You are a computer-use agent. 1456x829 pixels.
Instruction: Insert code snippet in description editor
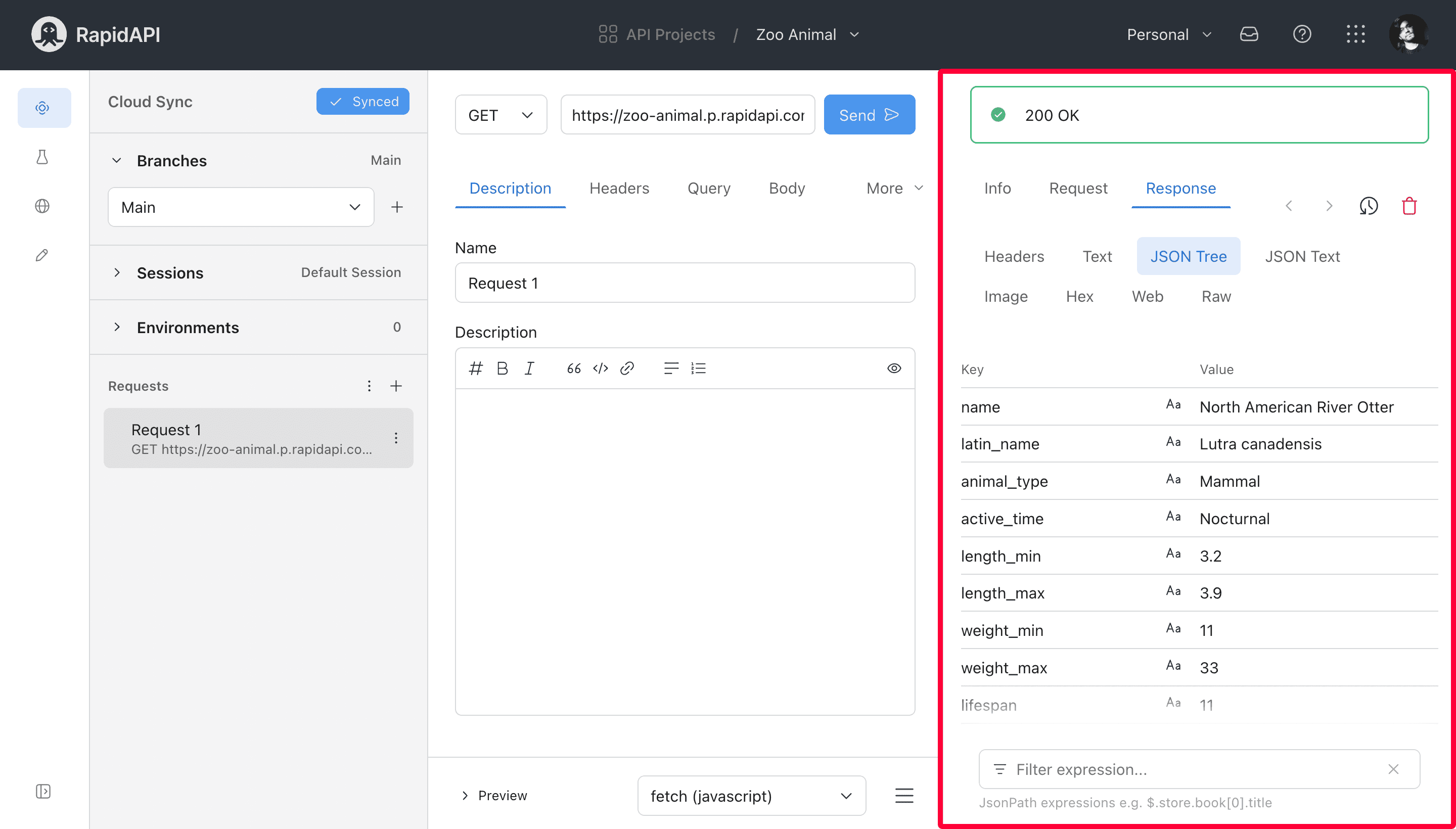coord(601,369)
